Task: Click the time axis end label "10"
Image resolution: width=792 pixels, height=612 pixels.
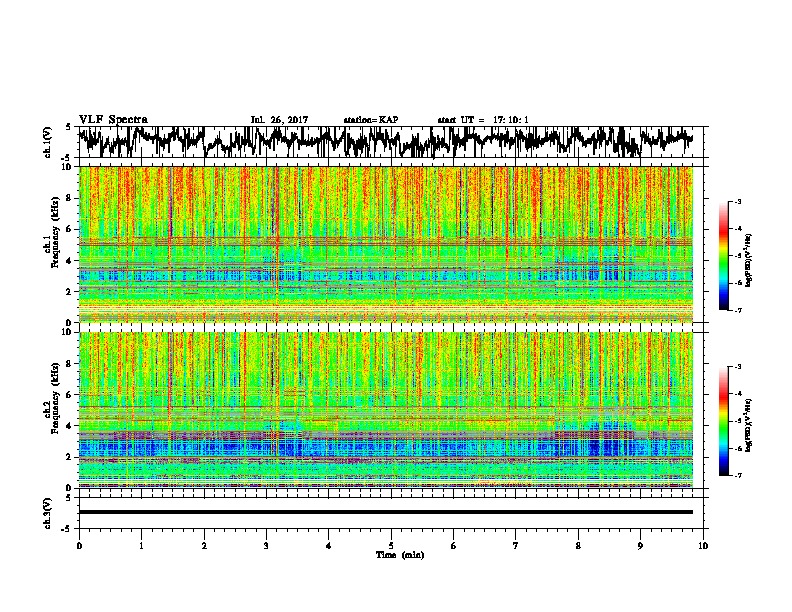Action: (x=703, y=546)
